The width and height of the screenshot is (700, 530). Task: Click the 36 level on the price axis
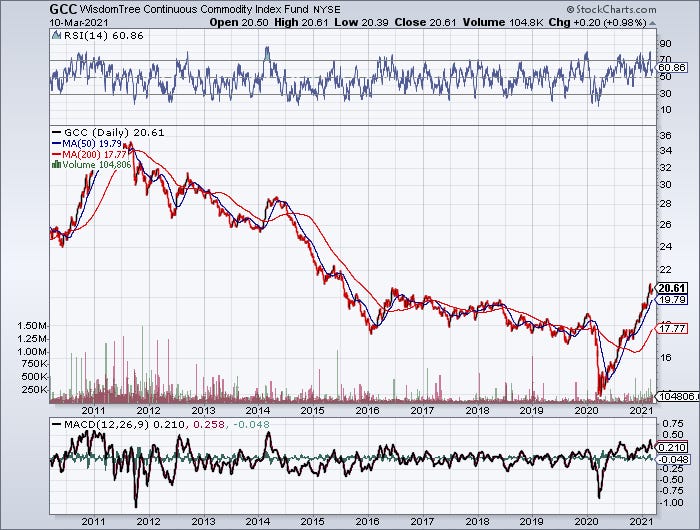(665, 136)
